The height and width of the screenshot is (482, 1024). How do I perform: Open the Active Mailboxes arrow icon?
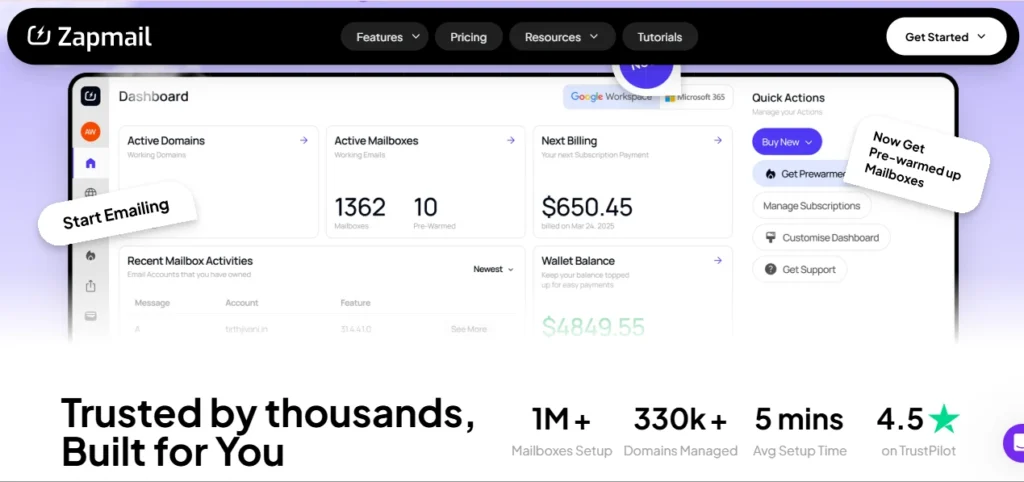(511, 140)
